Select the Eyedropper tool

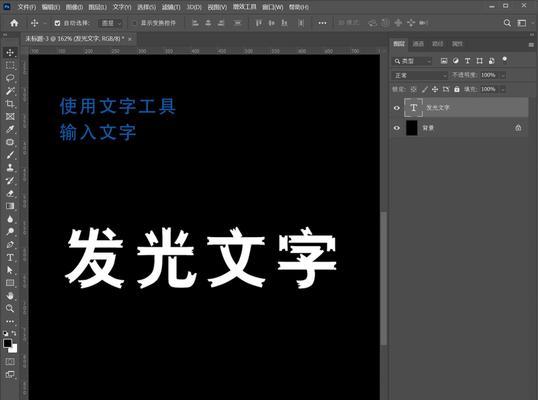pos(10,129)
